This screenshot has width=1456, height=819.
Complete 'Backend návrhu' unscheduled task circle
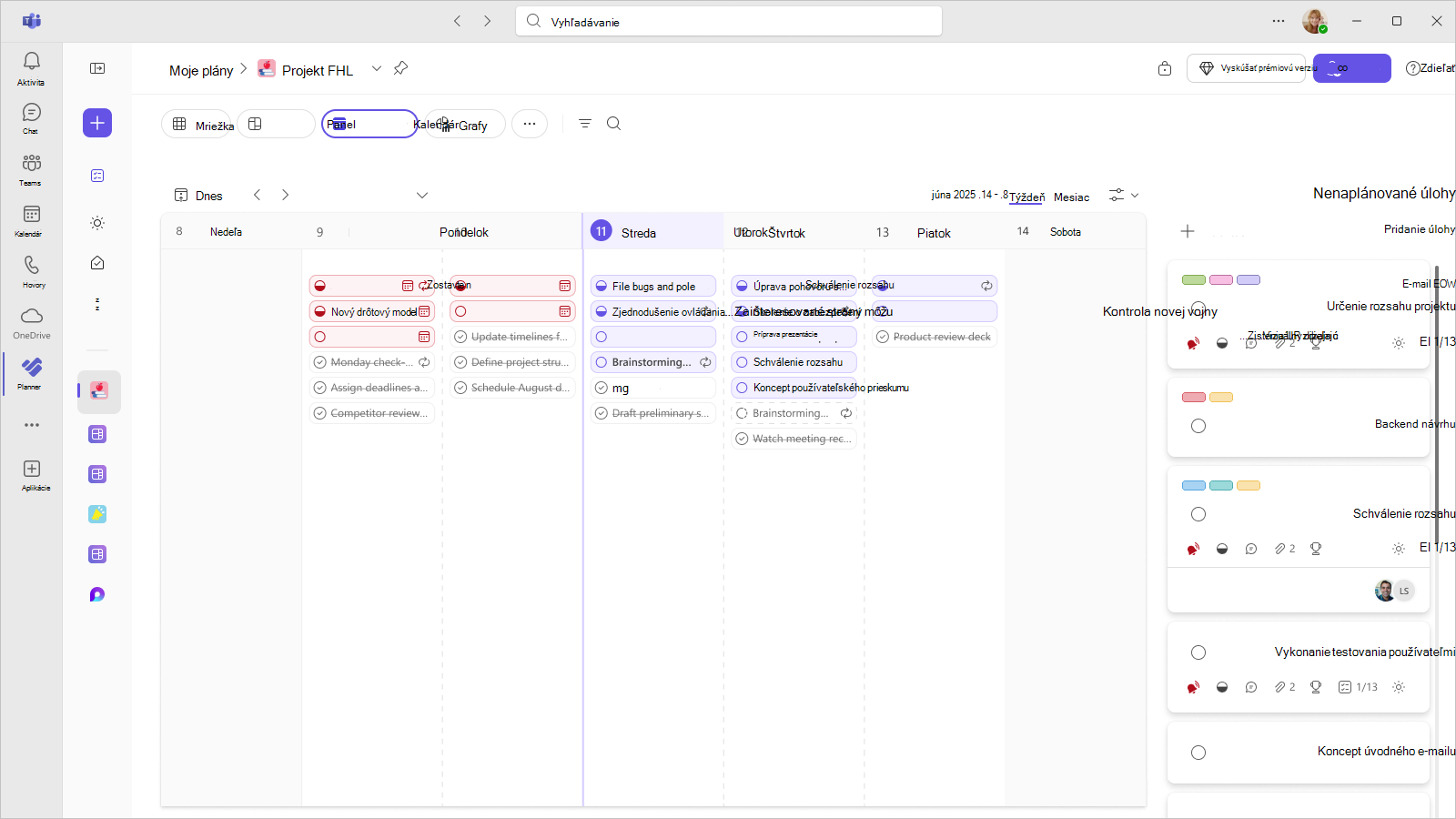[1198, 426]
